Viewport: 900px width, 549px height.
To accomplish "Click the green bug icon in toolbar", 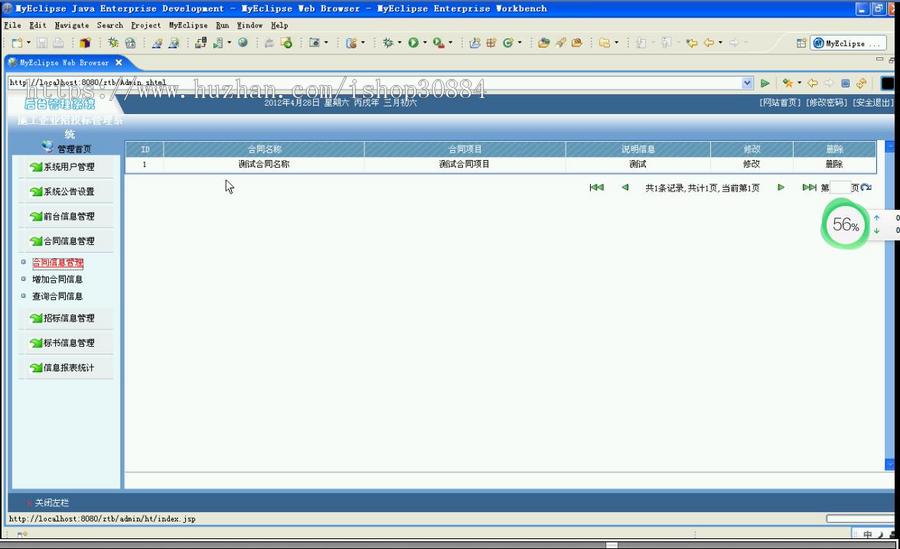I will (113, 43).
